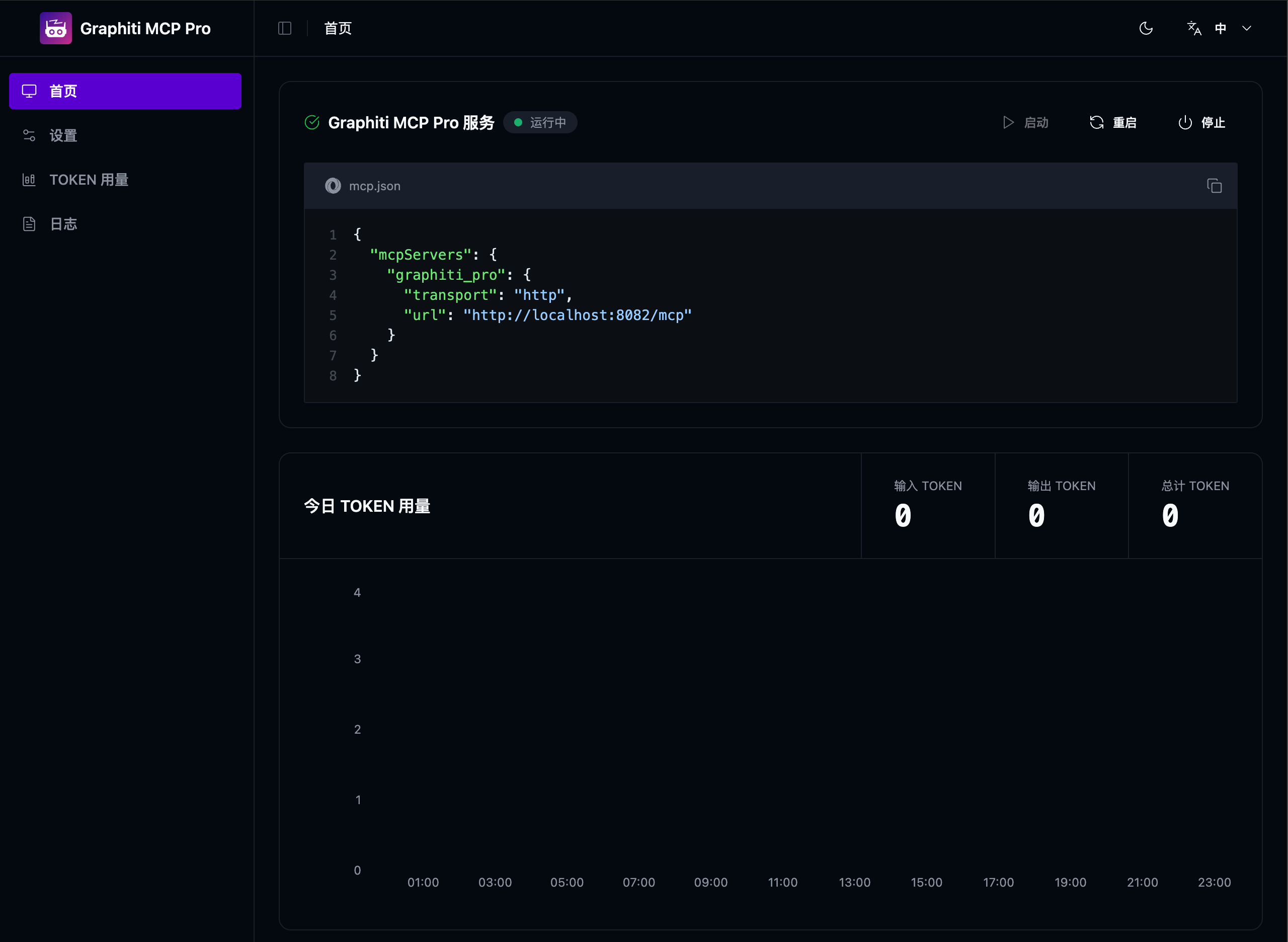1288x942 pixels.
Task: Switch theme with the moon icon
Action: (1146, 28)
